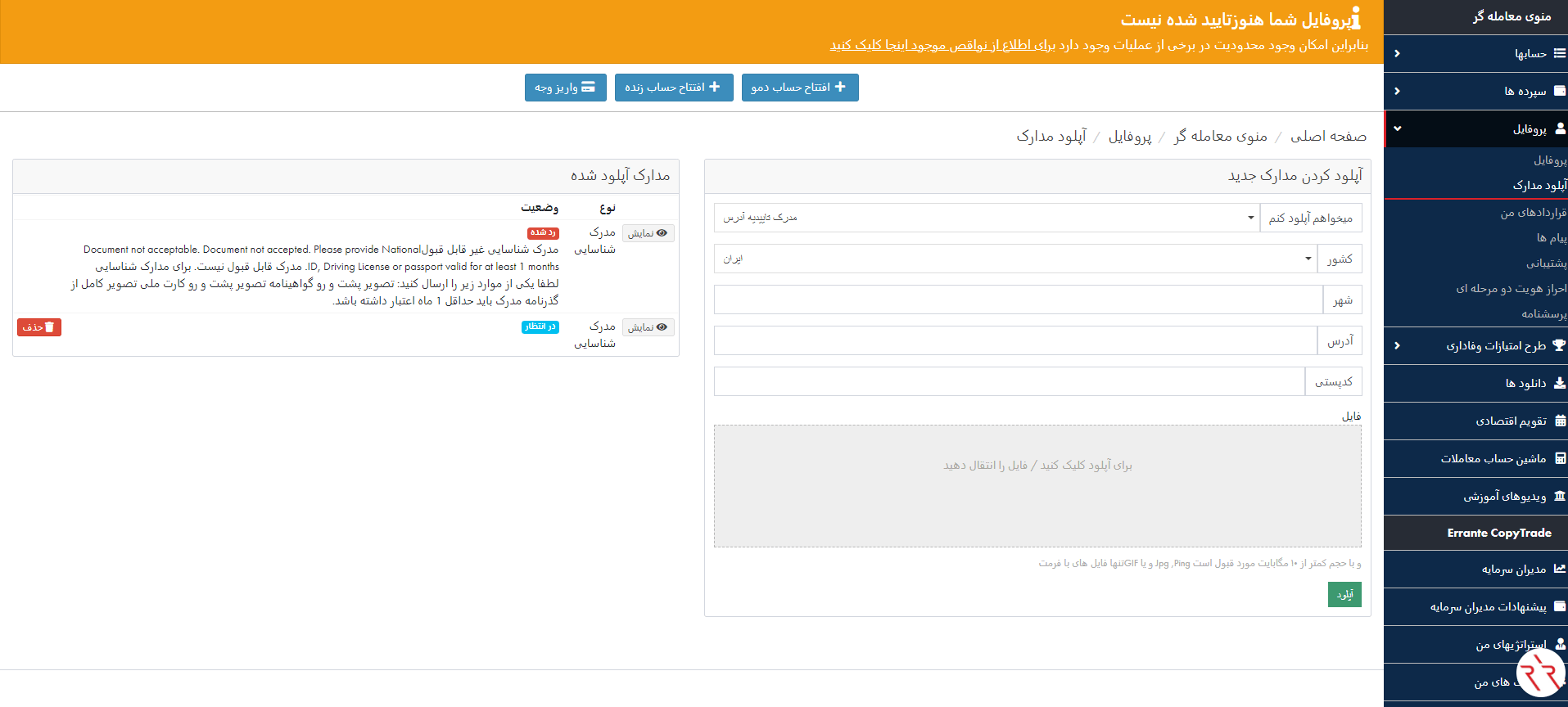Click the مدارک آپلود شده panel title

[620, 175]
